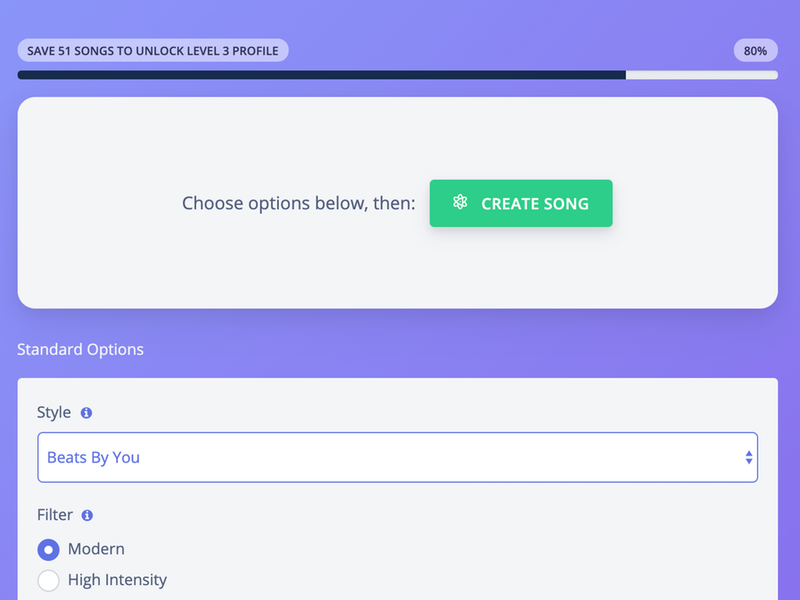Click the Style dropdown arrows
Screen dimensions: 800x600
click(748, 457)
